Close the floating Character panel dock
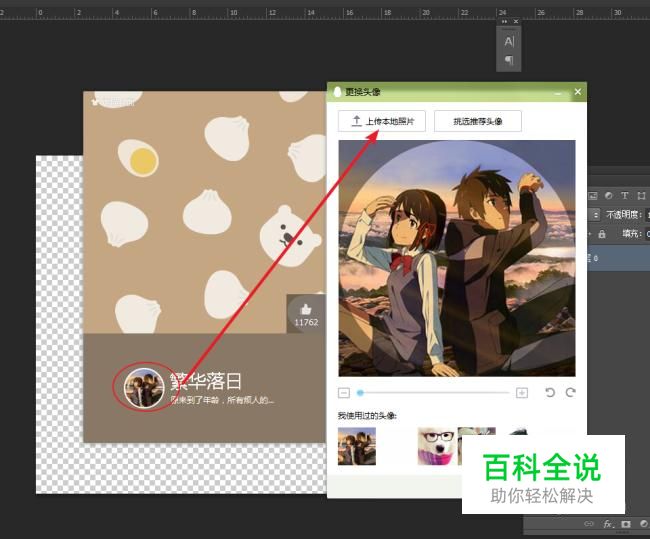The image size is (650, 539). [x=516, y=22]
